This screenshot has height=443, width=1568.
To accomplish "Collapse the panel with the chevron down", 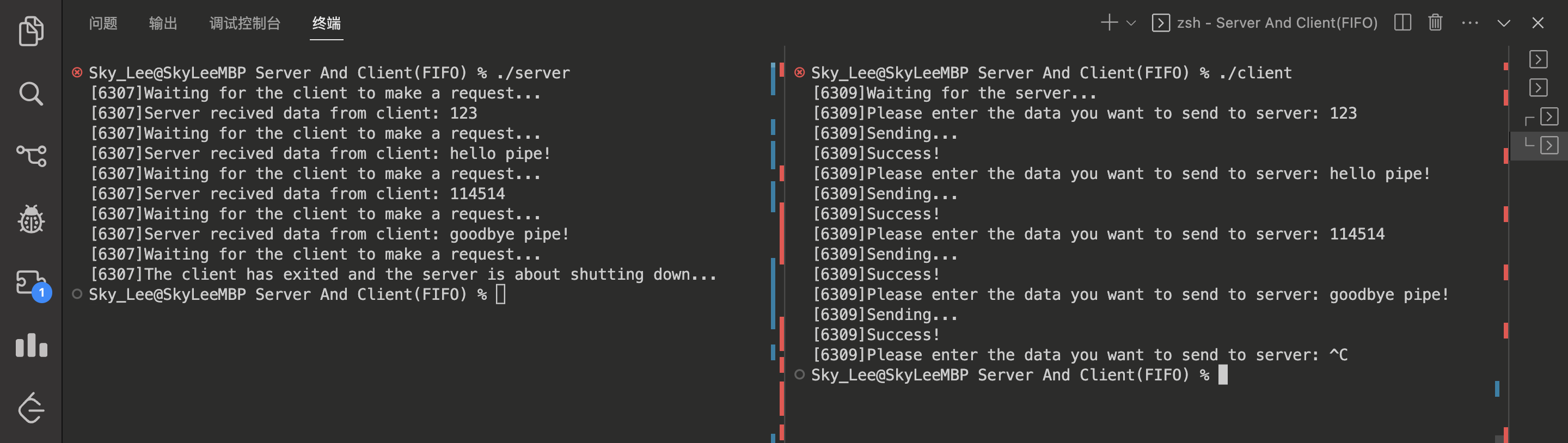I will tap(1503, 23).
